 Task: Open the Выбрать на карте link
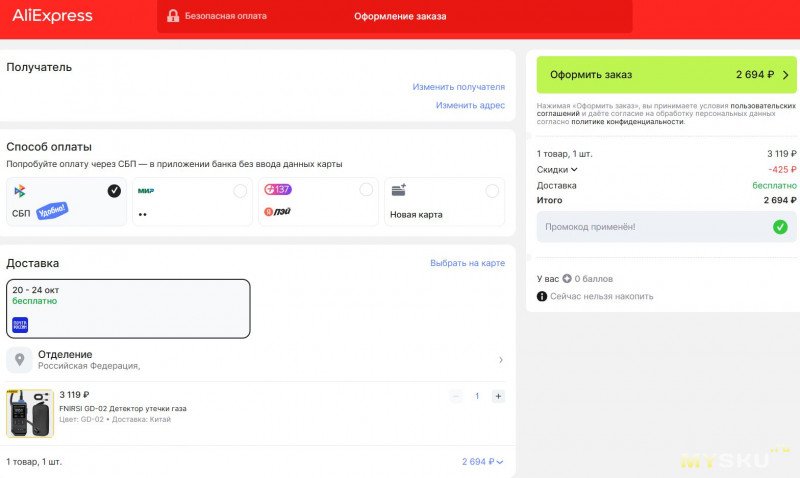pyautogui.click(x=467, y=263)
